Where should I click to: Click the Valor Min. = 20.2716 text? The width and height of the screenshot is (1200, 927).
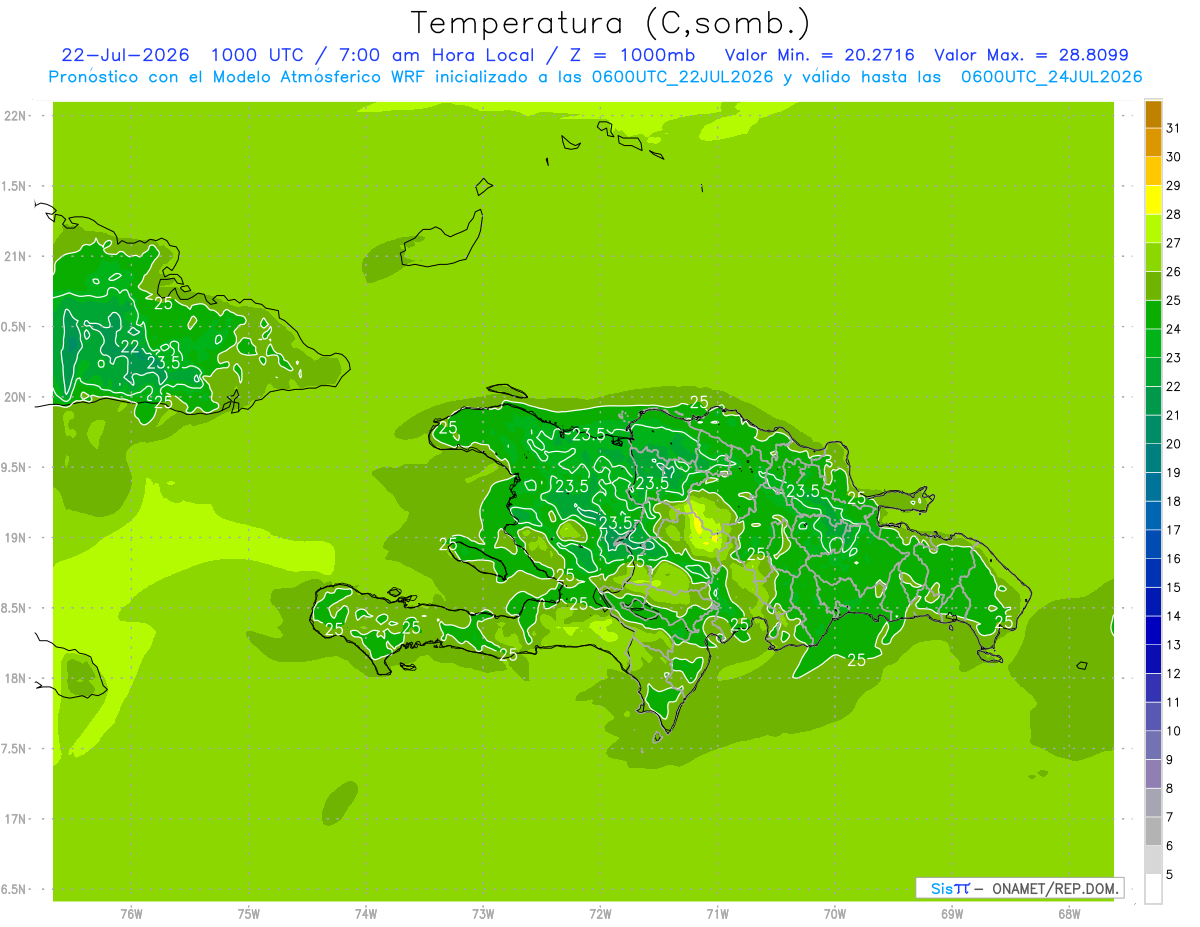[x=820, y=55]
